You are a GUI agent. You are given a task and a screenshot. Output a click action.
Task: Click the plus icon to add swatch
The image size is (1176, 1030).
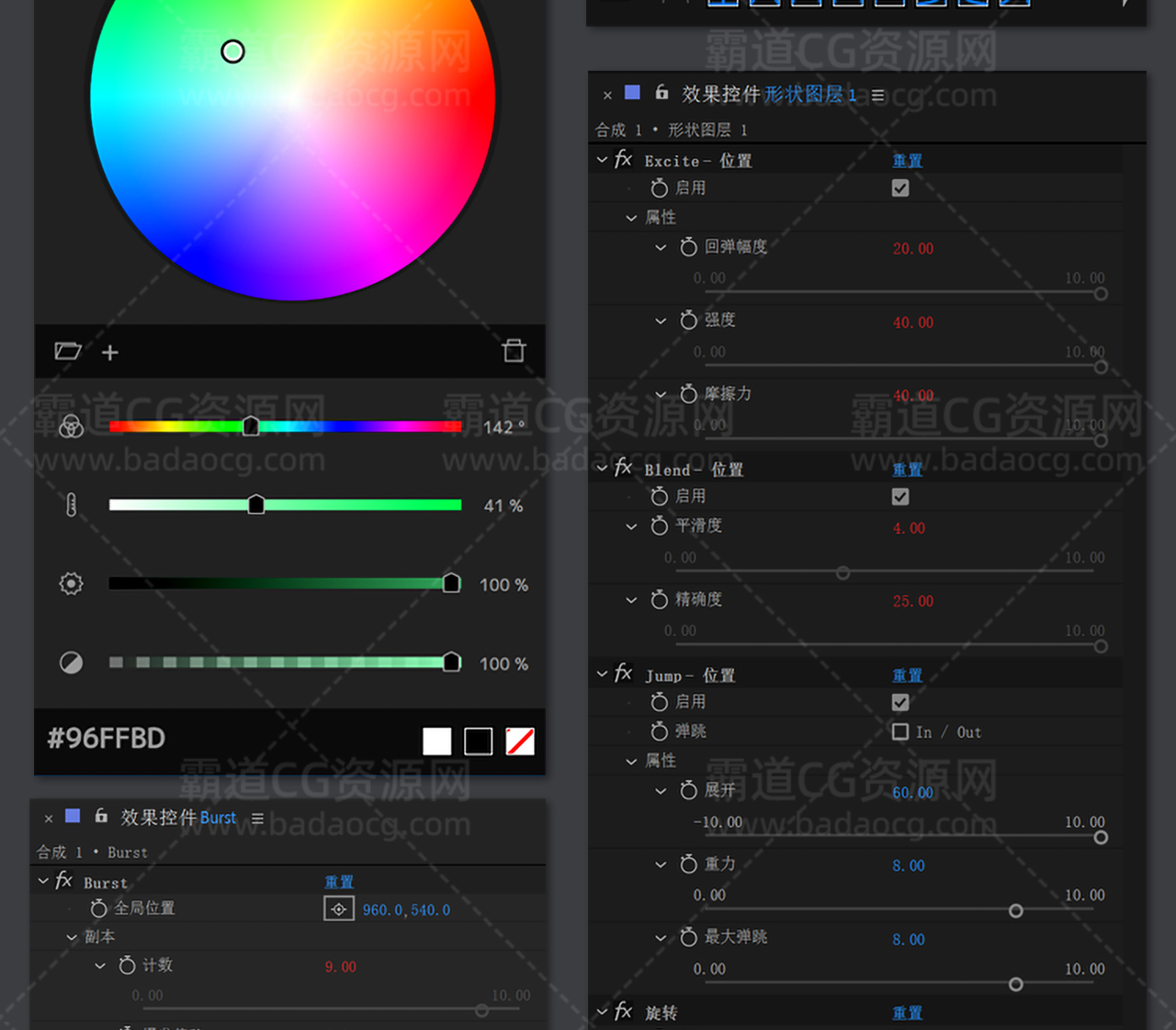pyautogui.click(x=110, y=353)
